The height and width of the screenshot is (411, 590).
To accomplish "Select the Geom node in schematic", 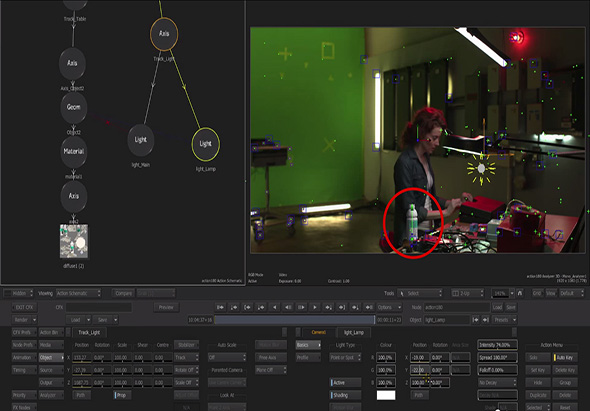I will tap(73, 108).
